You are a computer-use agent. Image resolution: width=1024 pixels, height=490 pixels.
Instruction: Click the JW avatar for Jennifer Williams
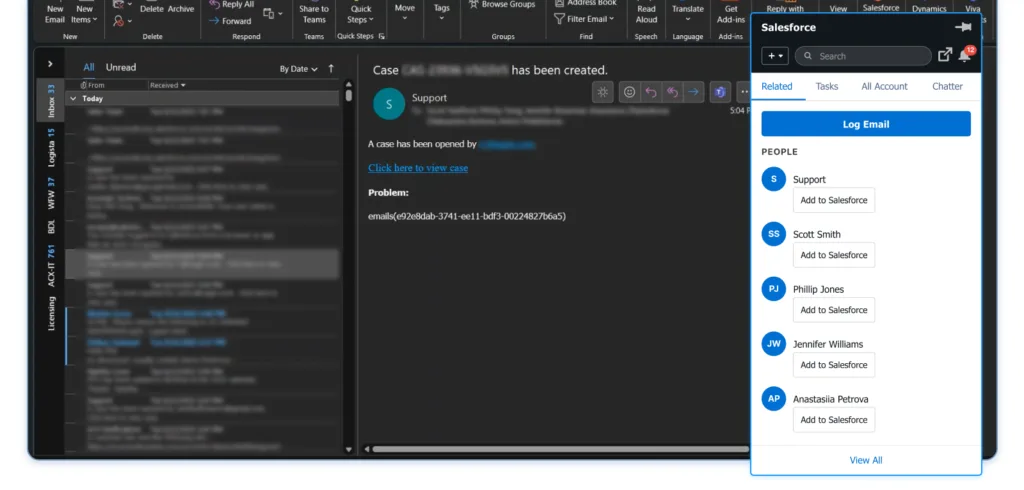coord(774,344)
